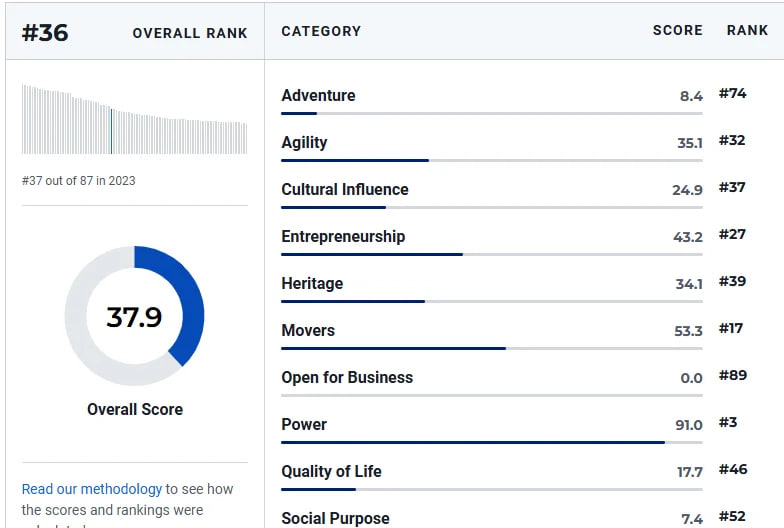
Task: Select the Power category label
Action: click(x=304, y=424)
